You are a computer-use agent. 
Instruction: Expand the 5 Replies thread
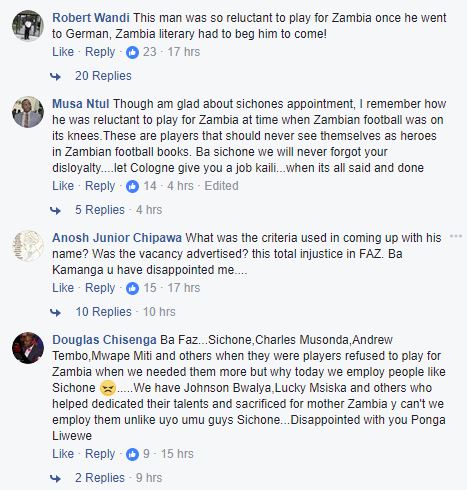pyautogui.click(x=100, y=210)
